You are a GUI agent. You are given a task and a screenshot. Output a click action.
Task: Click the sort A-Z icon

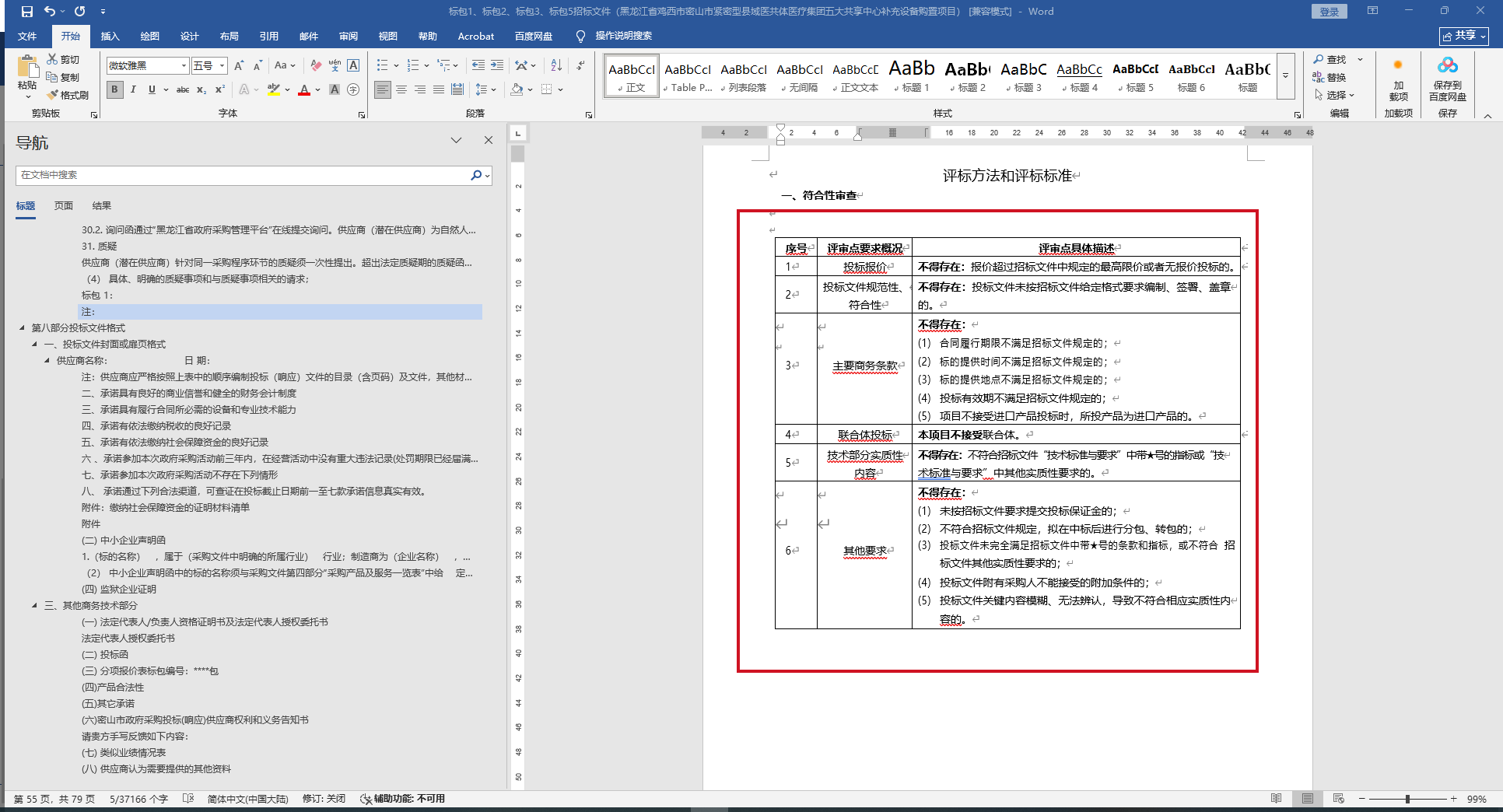point(556,65)
